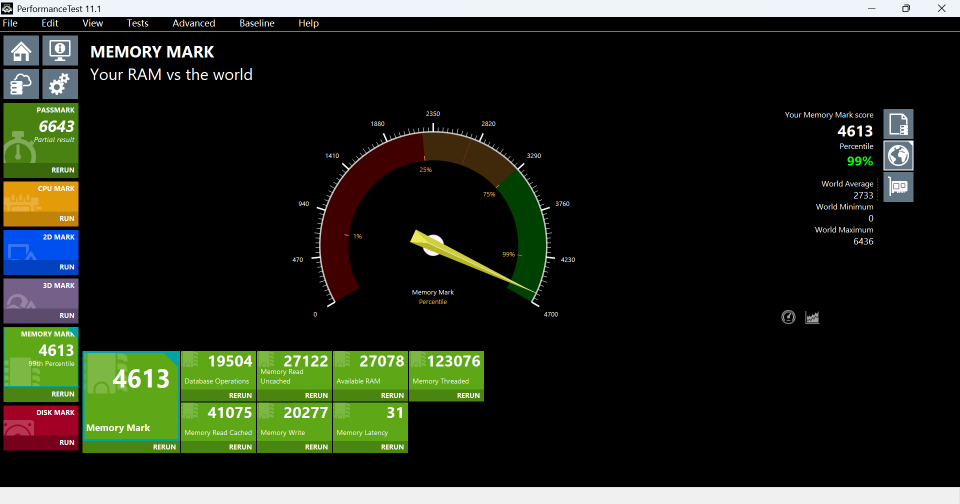Open the Tests menu
Image resolution: width=960 pixels, height=504 pixels.
coord(137,23)
